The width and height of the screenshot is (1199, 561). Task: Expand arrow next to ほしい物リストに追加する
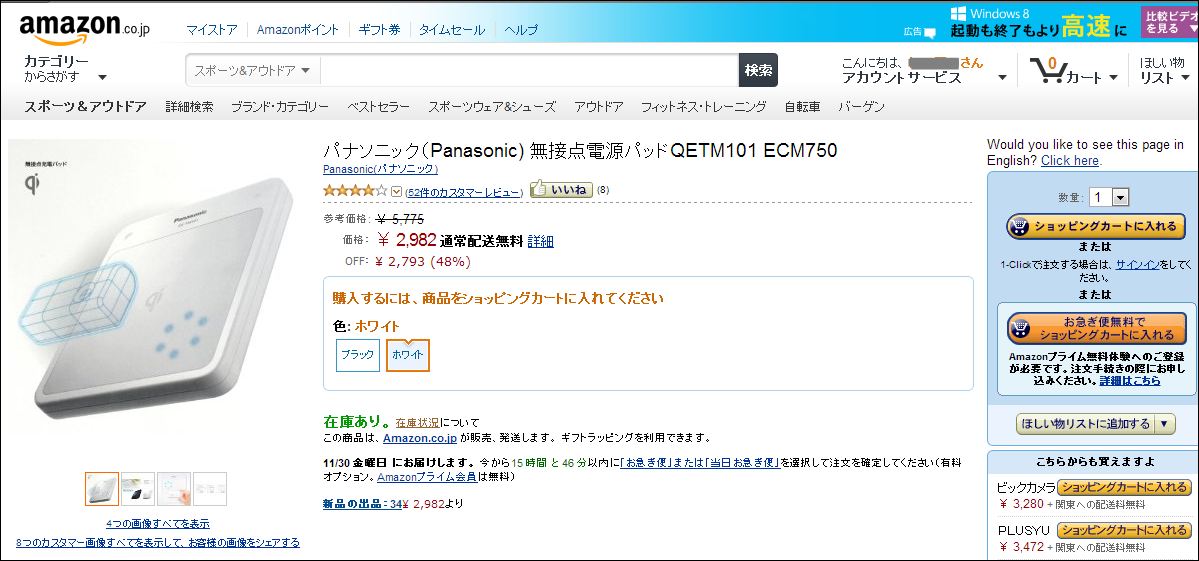(1164, 423)
